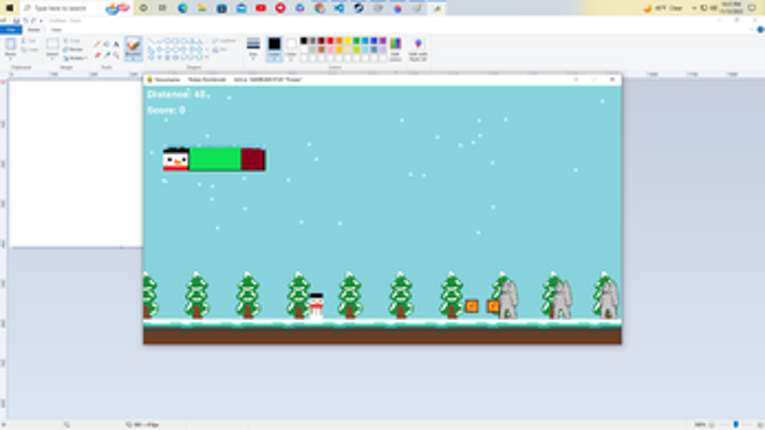Click the weather widget in taskbar
Screen dimensions: 765x430
662,8
